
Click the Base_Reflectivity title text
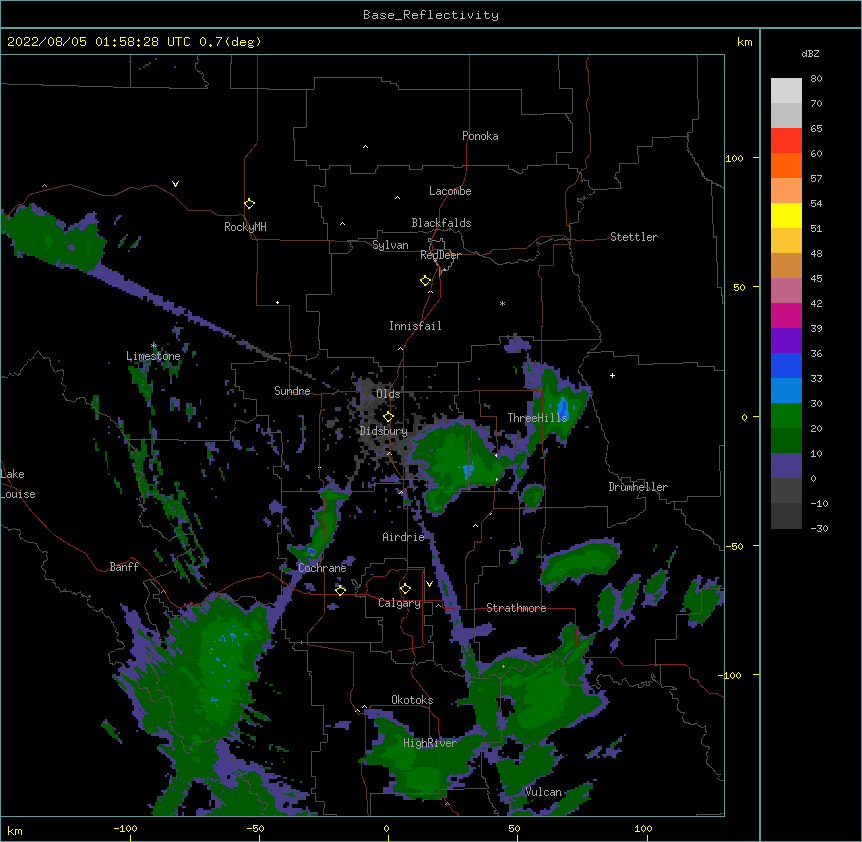pyautogui.click(x=431, y=15)
